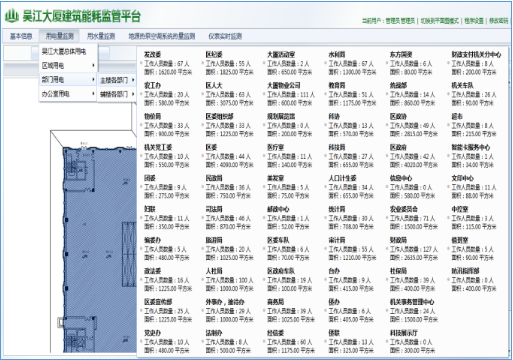Choose the 教育局 department entry
This screenshot has height=360, width=513.
[337, 85]
